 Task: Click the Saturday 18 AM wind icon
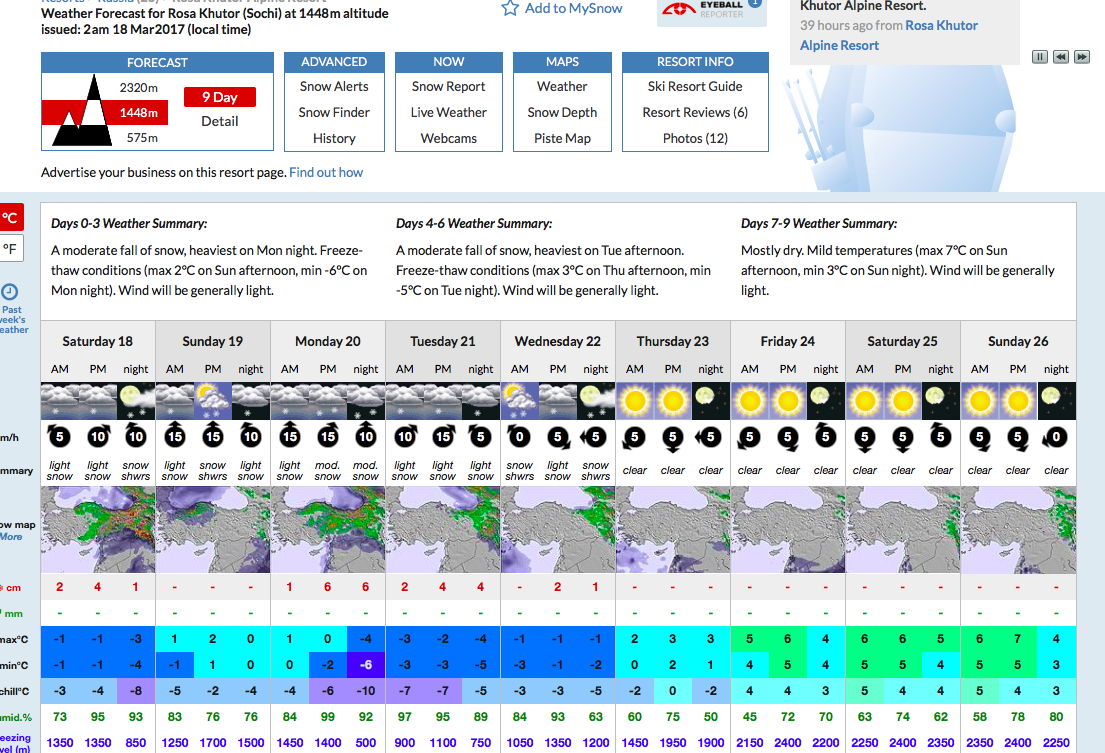coord(60,436)
